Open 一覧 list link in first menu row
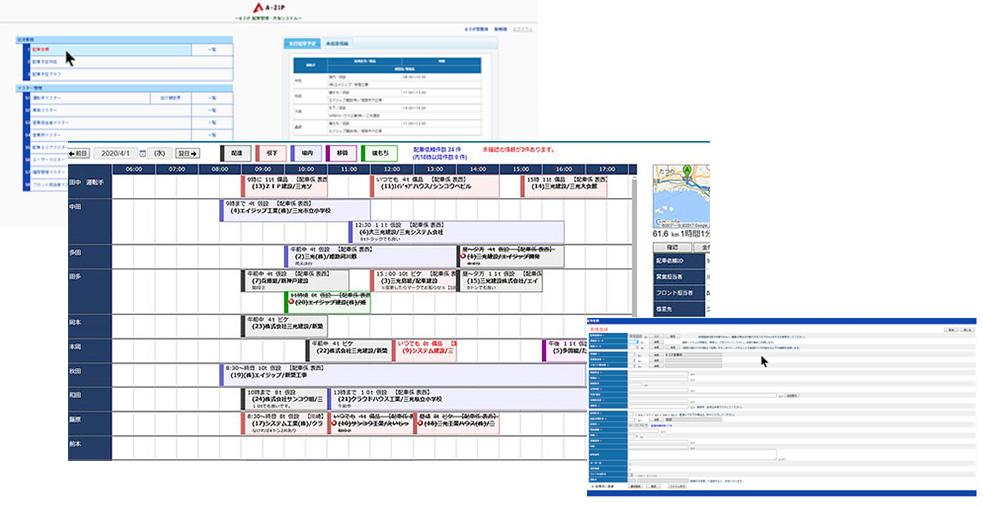The height and width of the screenshot is (506, 983). pyautogui.click(x=211, y=48)
